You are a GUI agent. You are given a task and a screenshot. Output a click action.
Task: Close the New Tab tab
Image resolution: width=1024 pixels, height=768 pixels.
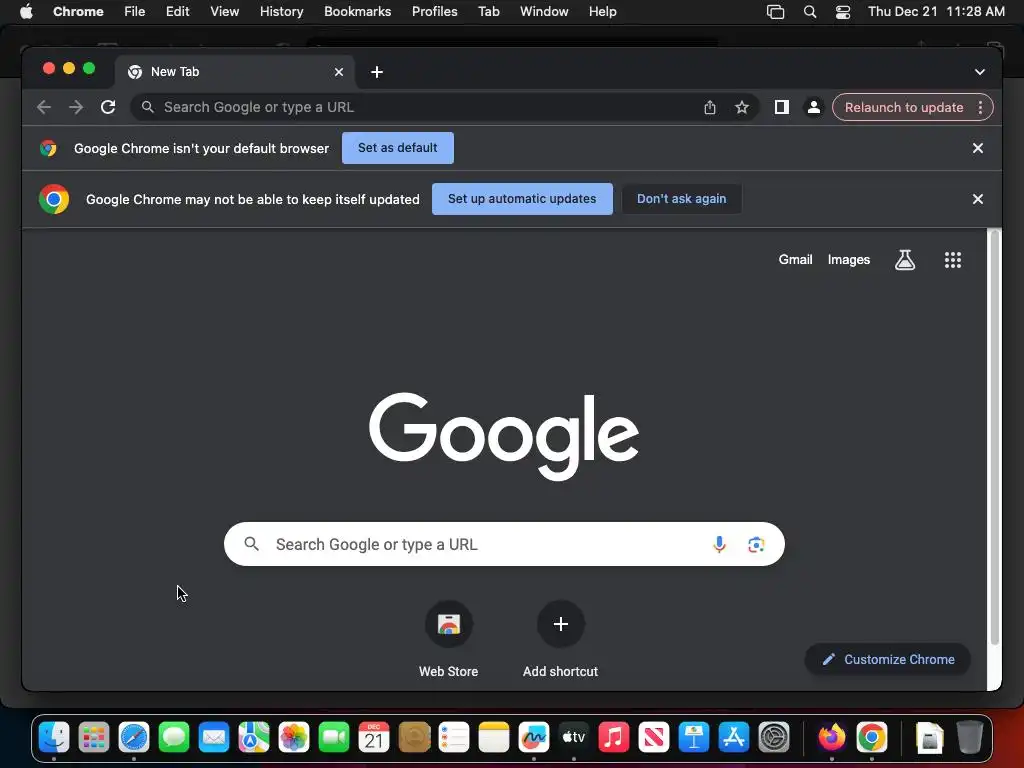click(x=339, y=72)
